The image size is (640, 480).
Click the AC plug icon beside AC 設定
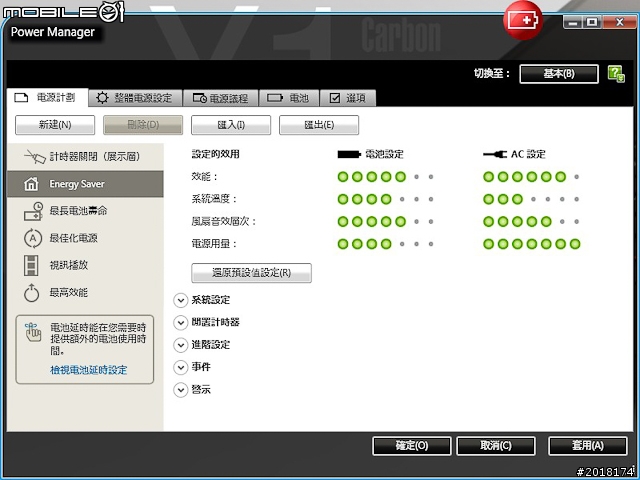pyautogui.click(x=495, y=154)
